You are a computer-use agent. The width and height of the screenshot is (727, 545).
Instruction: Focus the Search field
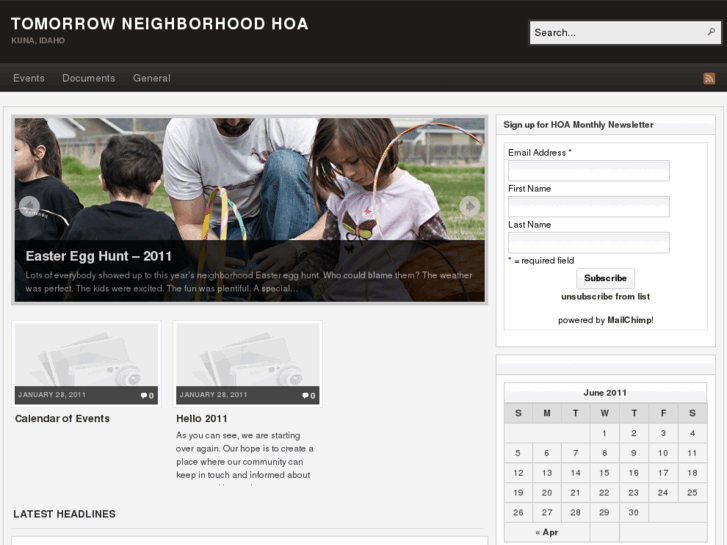pyautogui.click(x=625, y=32)
